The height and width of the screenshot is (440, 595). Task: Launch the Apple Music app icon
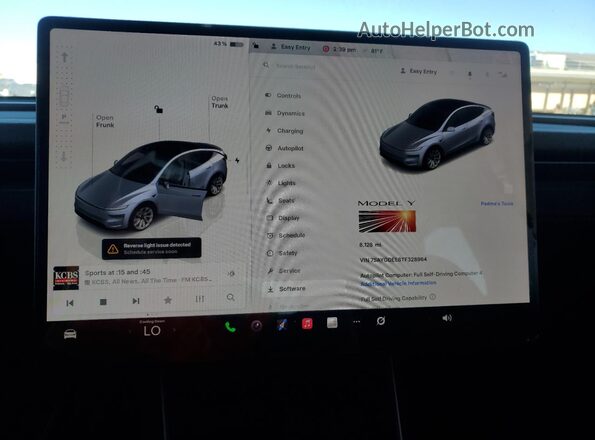[x=307, y=324]
